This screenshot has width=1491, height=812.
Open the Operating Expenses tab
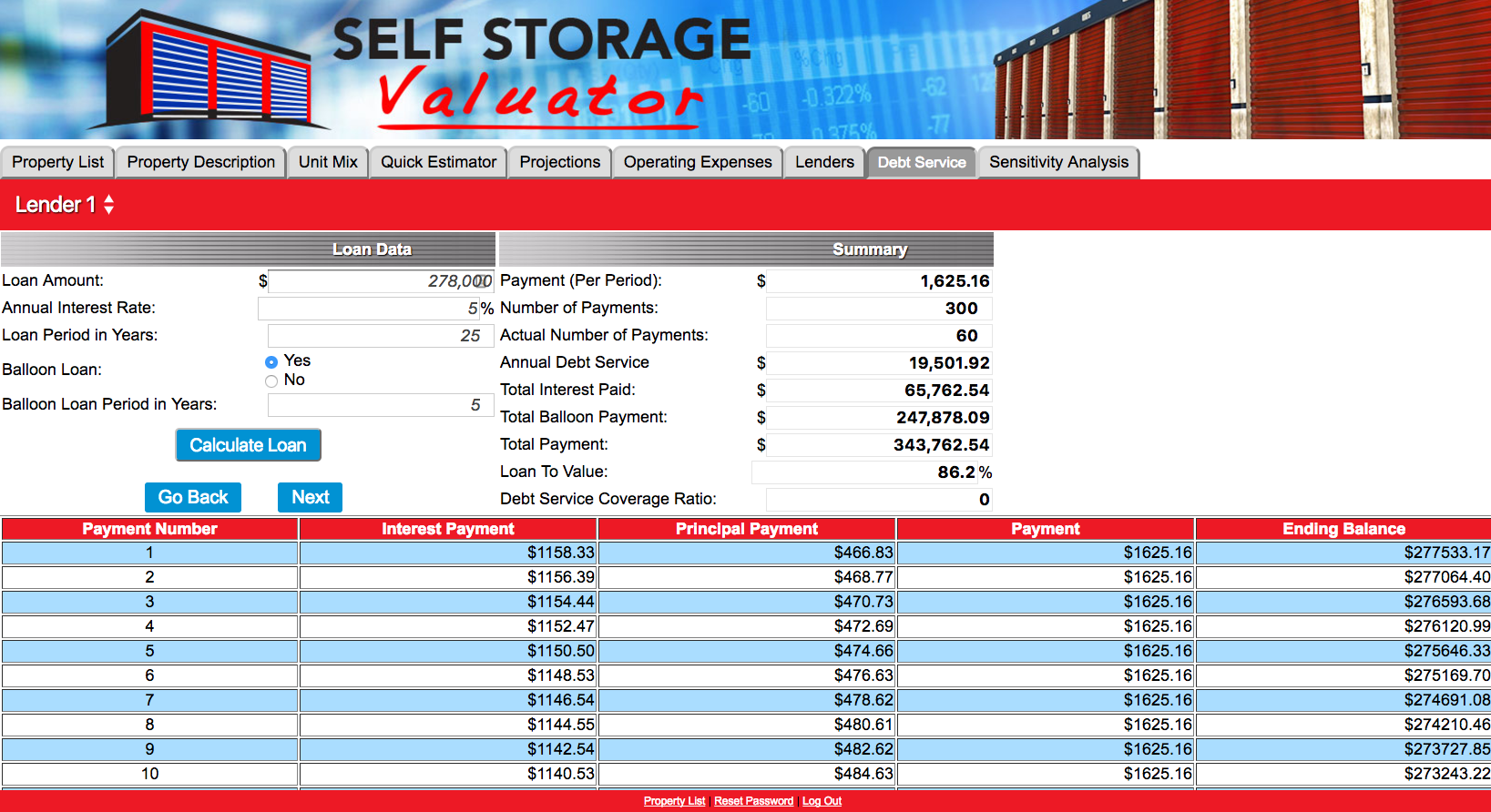click(698, 162)
